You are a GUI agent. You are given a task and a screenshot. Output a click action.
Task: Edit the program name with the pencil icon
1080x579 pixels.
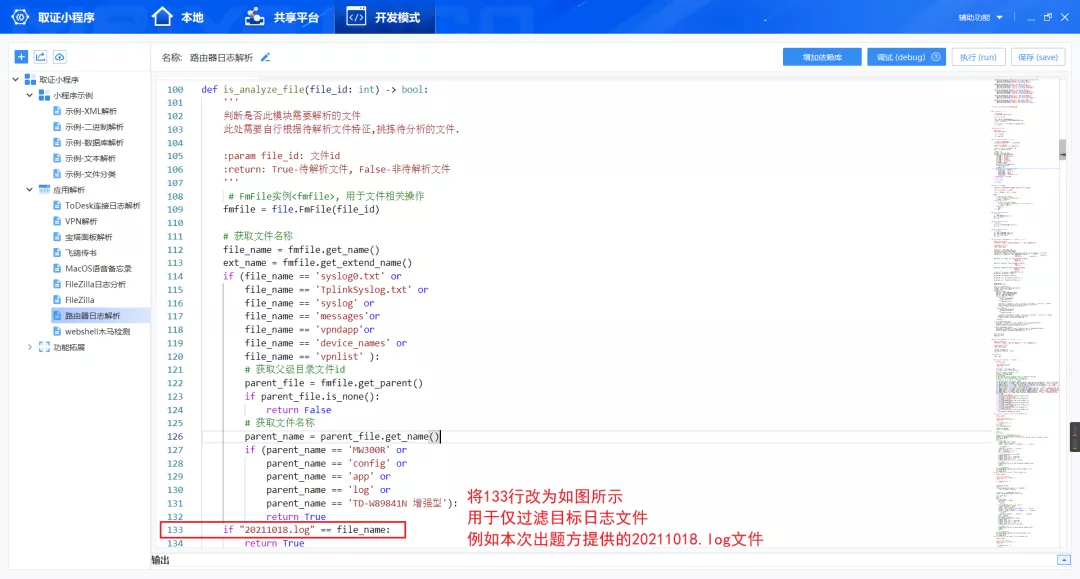pos(265,57)
